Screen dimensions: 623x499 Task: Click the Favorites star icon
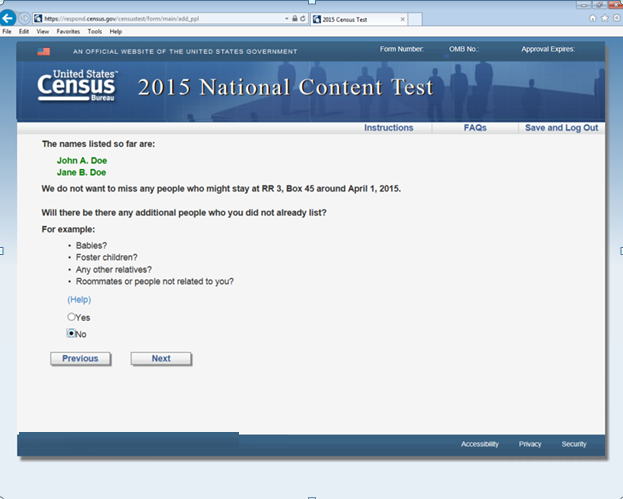click(604, 18)
